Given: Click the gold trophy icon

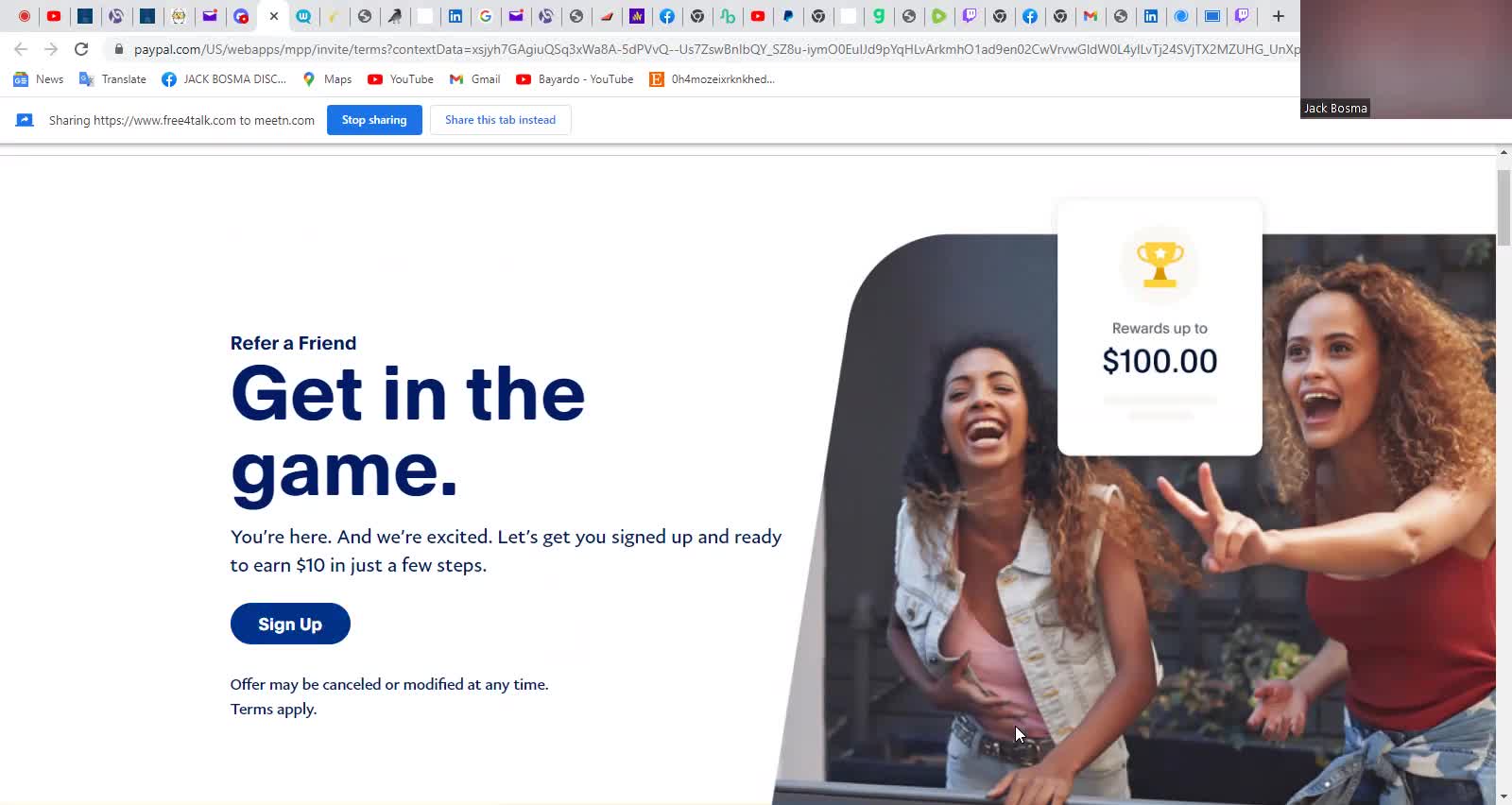Looking at the screenshot, I should click(x=1160, y=264).
